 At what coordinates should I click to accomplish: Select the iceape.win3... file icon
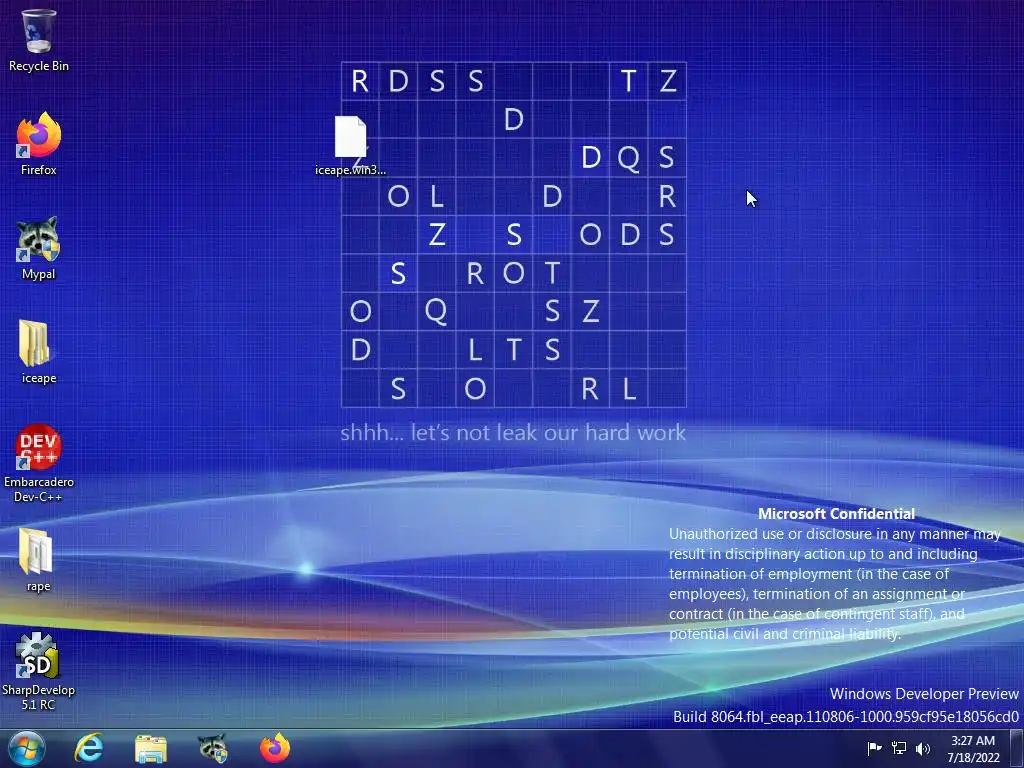point(351,146)
